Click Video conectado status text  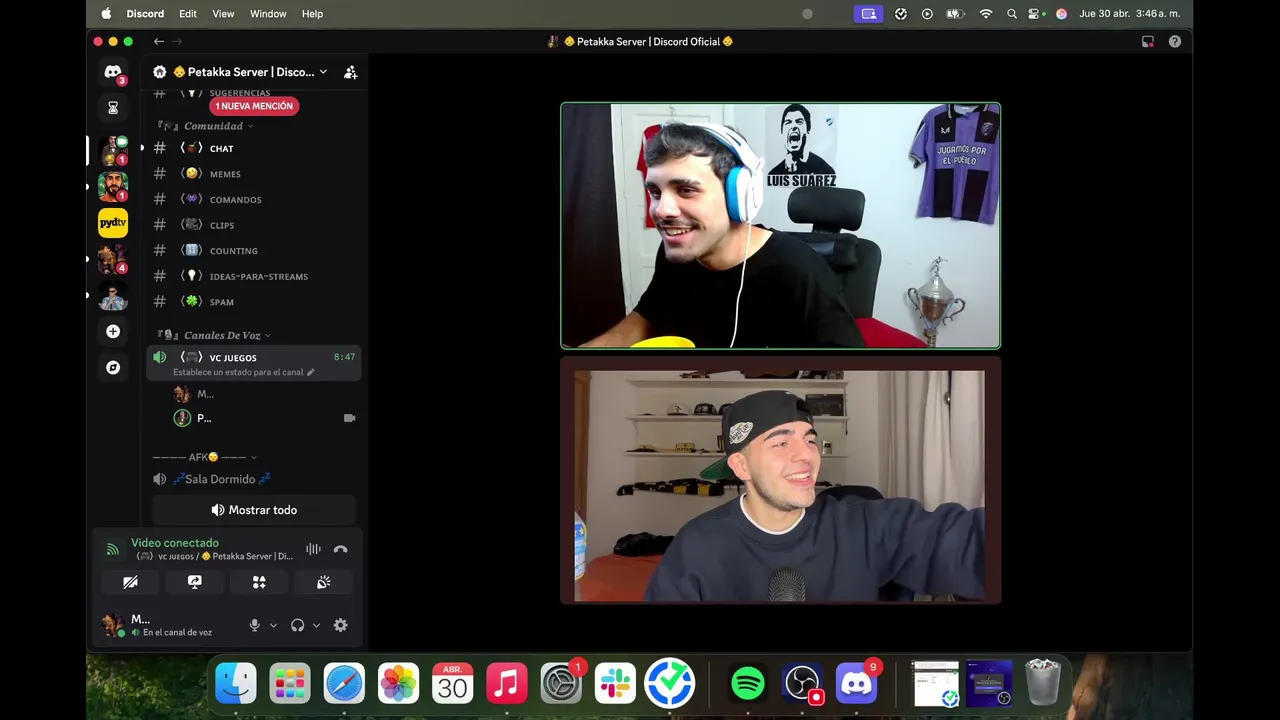click(175, 543)
